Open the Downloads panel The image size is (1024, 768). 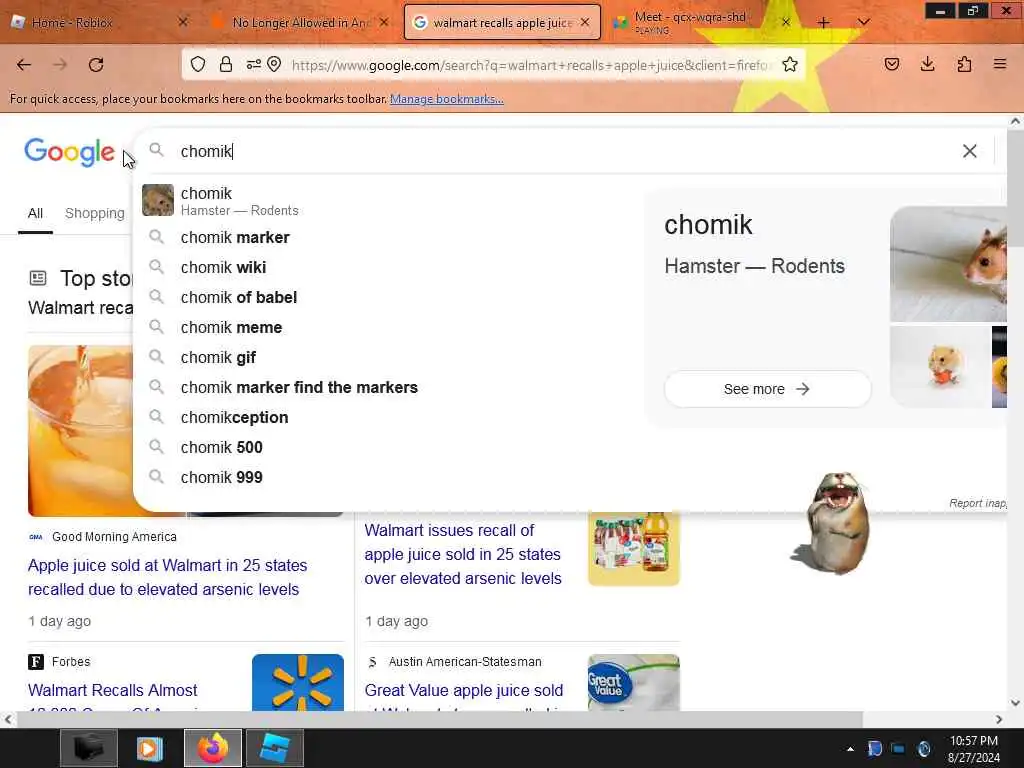click(x=927, y=64)
